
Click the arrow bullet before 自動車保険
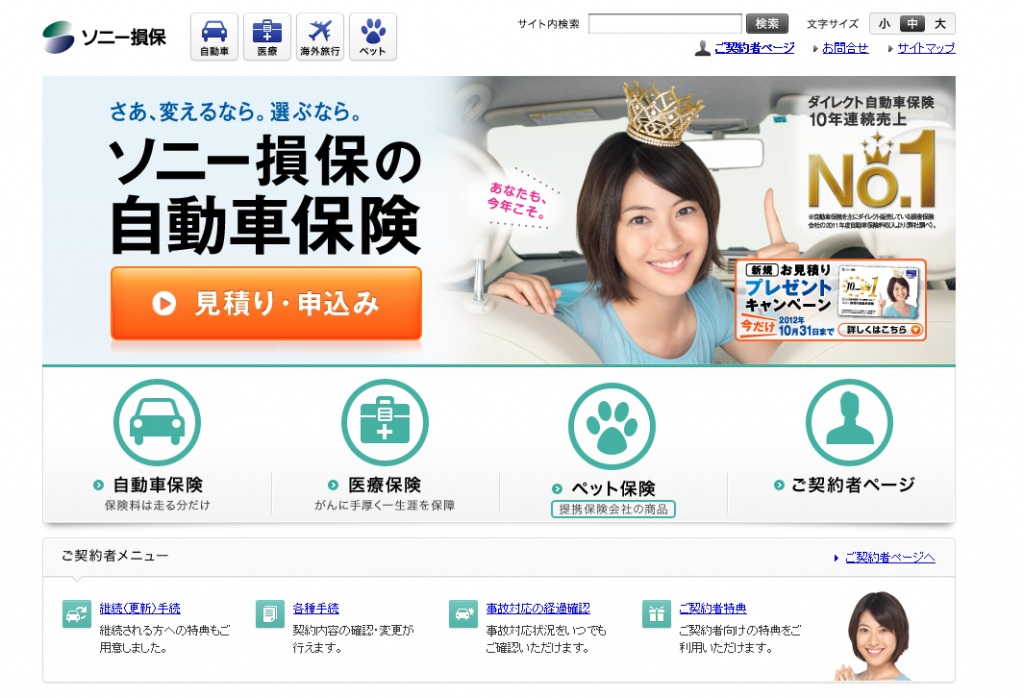tap(99, 485)
